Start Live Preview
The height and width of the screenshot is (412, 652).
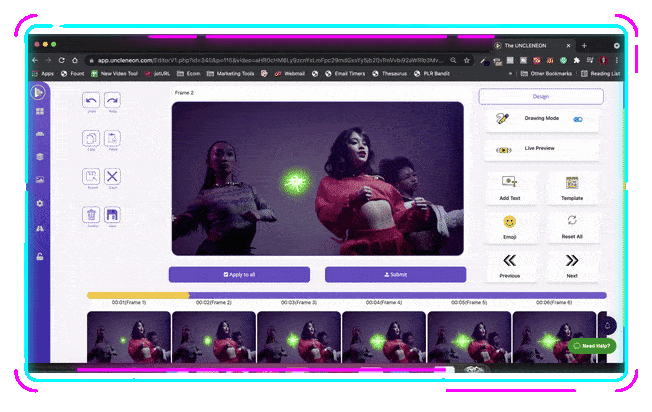pos(541,149)
